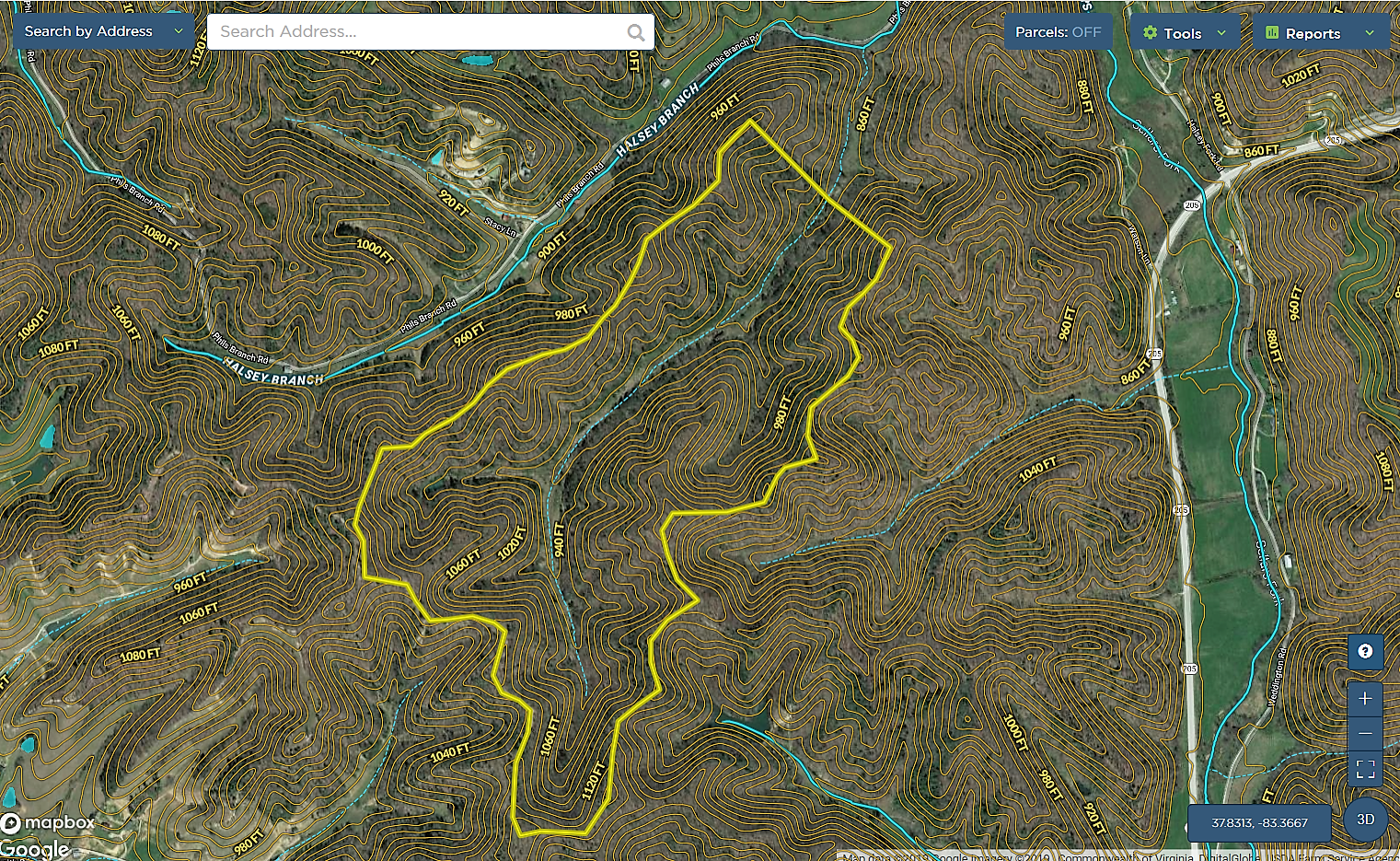Zoom out using the minus button
Image resolution: width=1400 pixels, height=861 pixels.
(1365, 733)
